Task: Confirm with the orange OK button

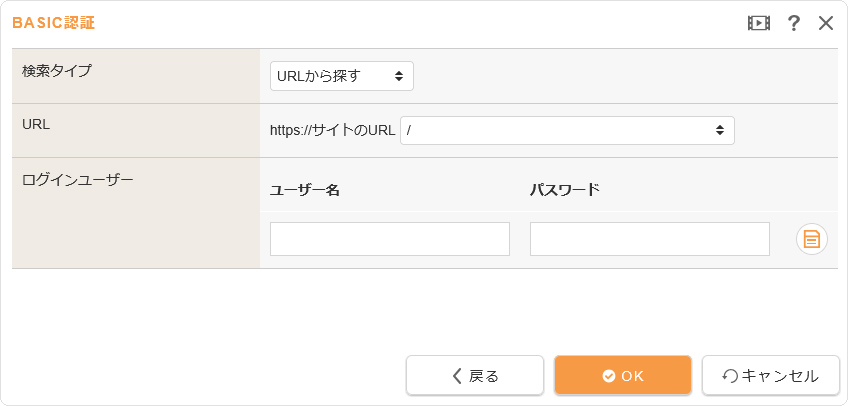Action: pos(623,376)
